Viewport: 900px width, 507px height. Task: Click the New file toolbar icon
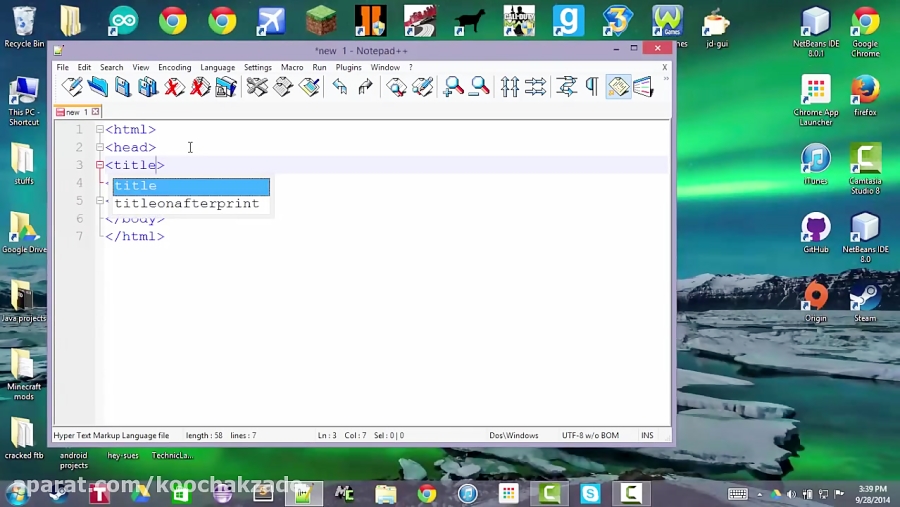pyautogui.click(x=71, y=88)
